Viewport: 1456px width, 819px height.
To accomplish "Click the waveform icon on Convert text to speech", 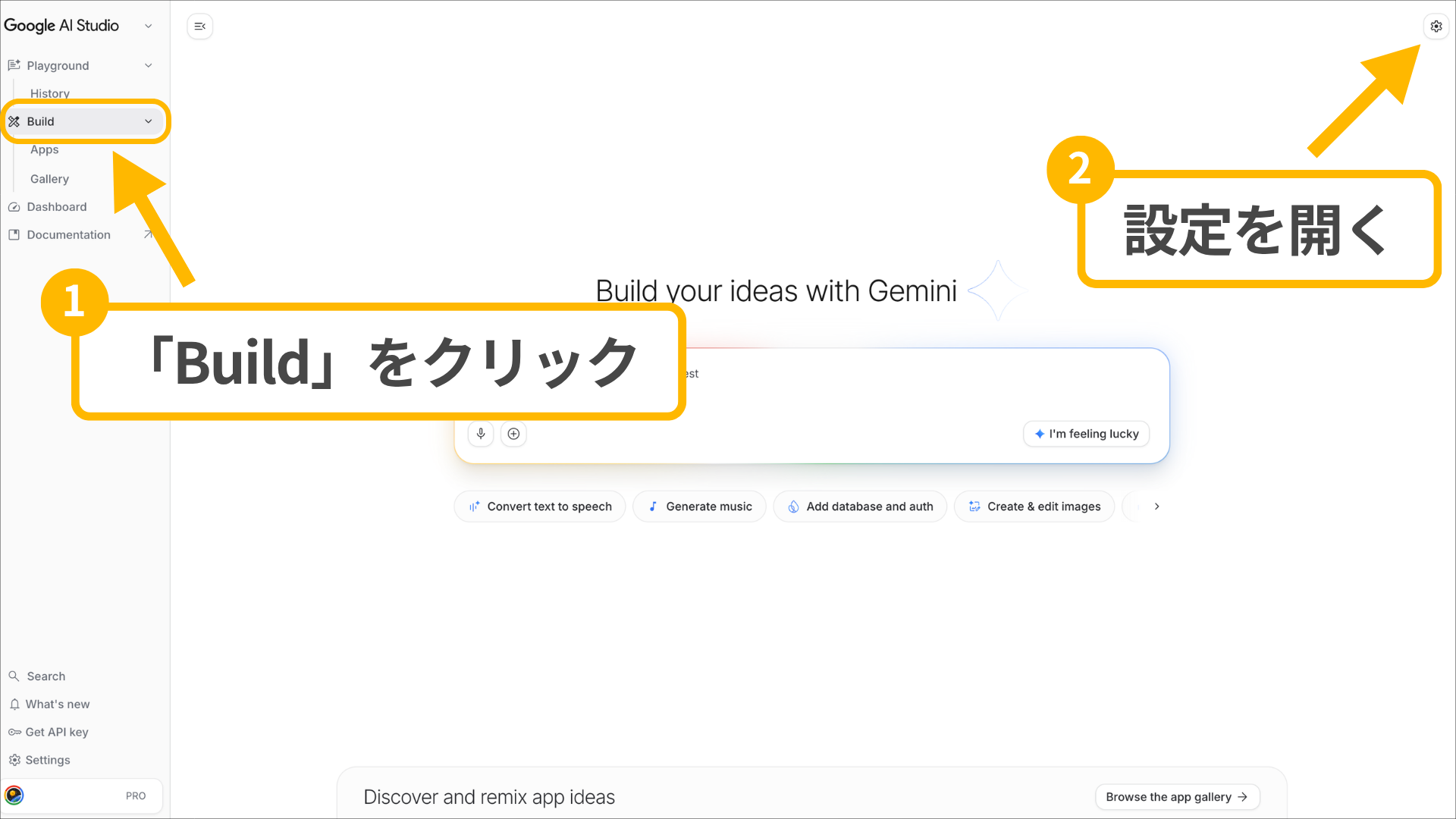I will [x=474, y=507].
